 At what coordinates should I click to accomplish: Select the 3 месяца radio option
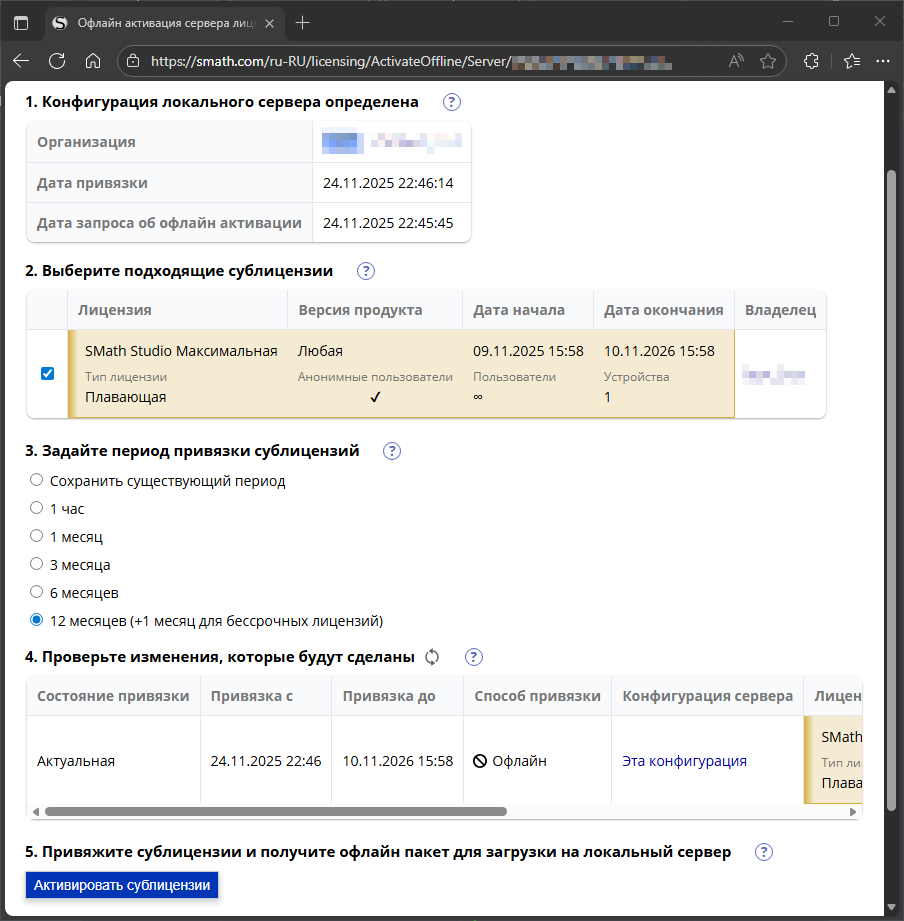(36, 564)
